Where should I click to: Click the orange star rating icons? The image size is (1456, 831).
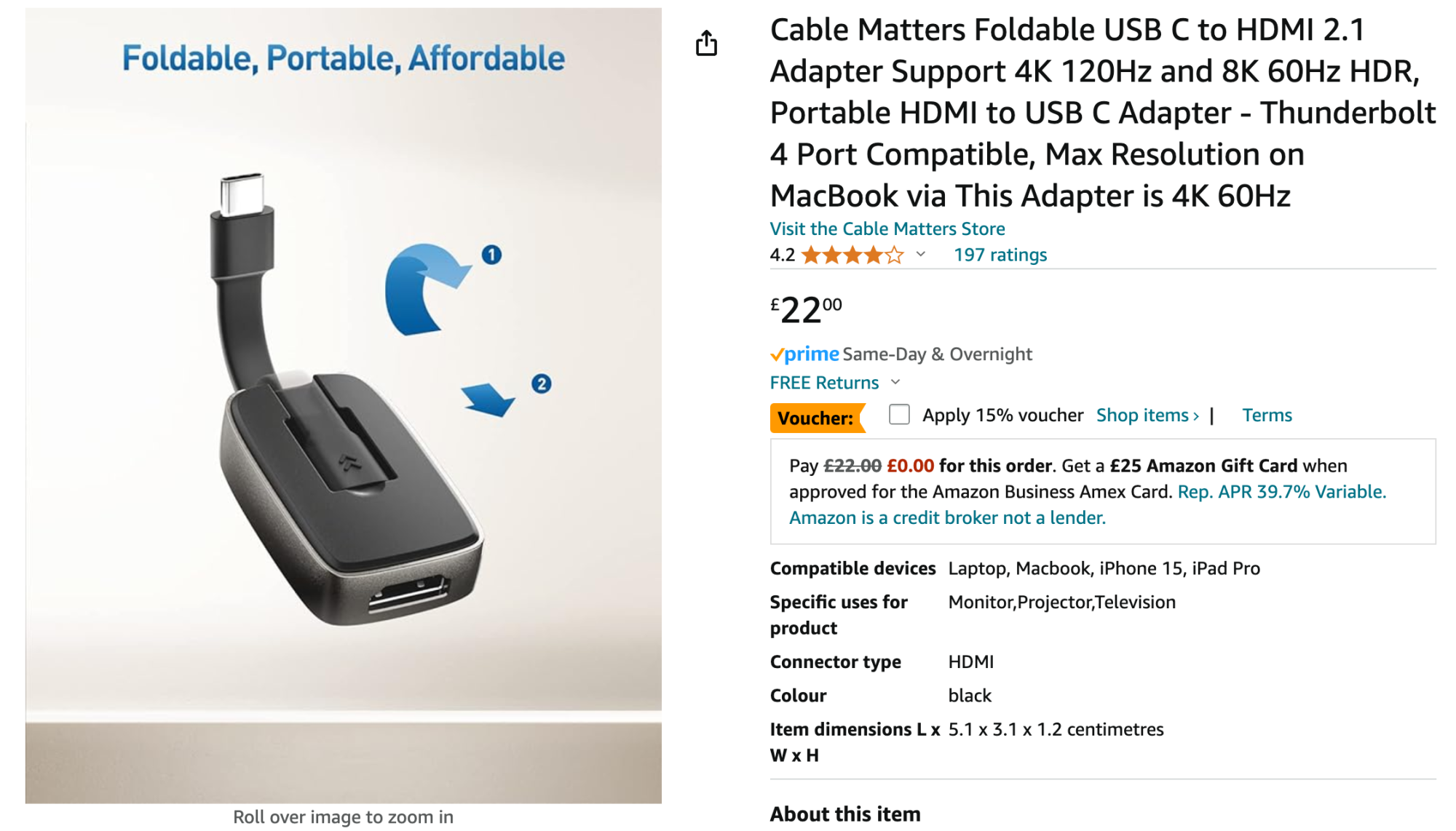coord(852,255)
